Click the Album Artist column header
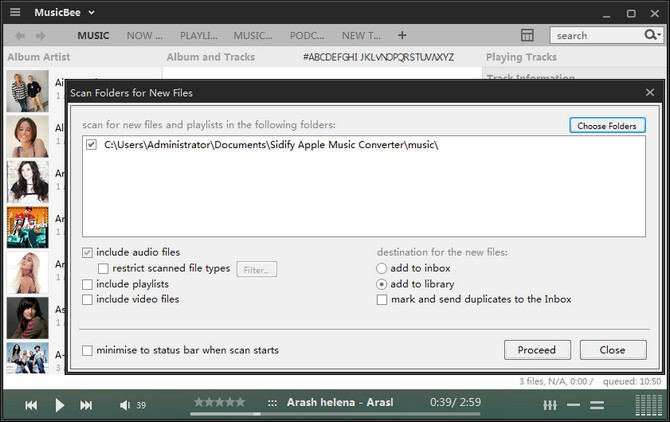Viewport: 670px width, 422px height. (x=39, y=57)
